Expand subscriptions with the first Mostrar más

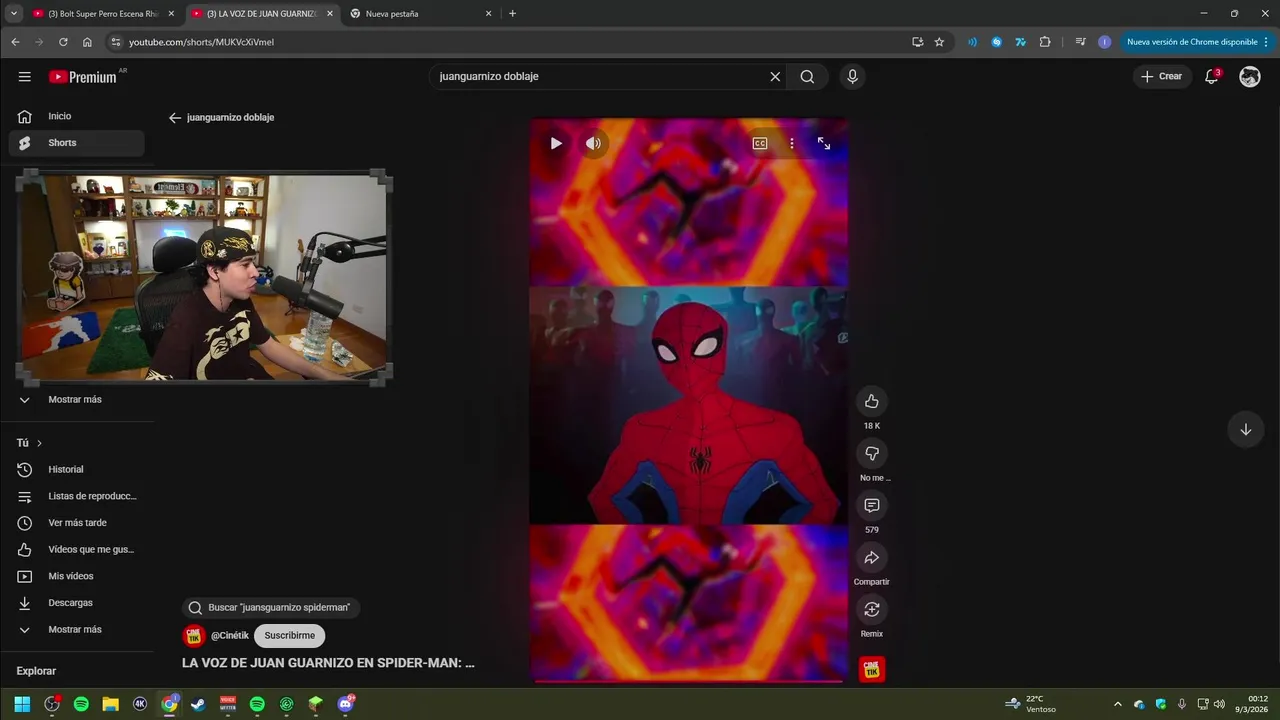76,399
